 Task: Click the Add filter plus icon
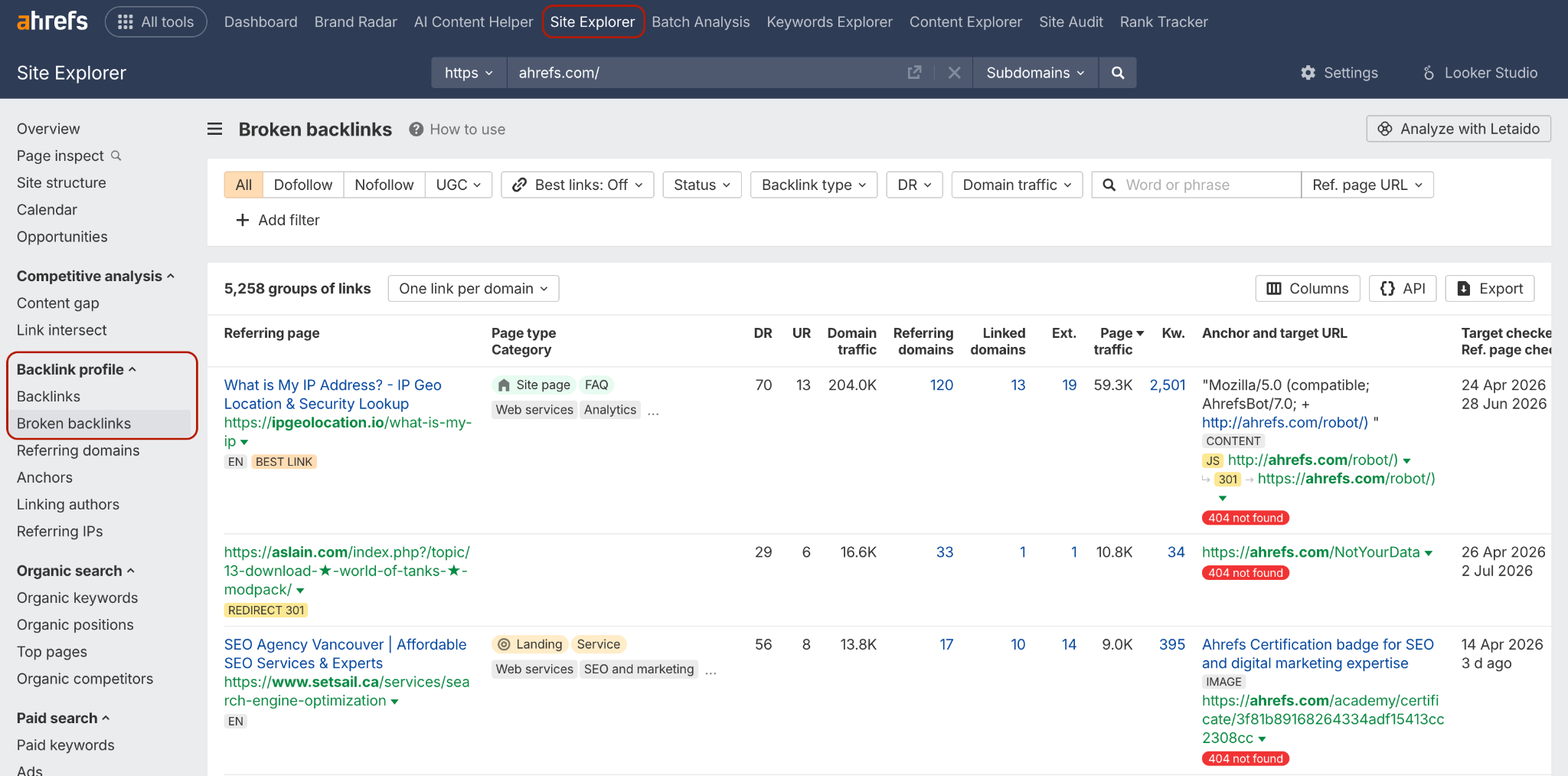243,220
